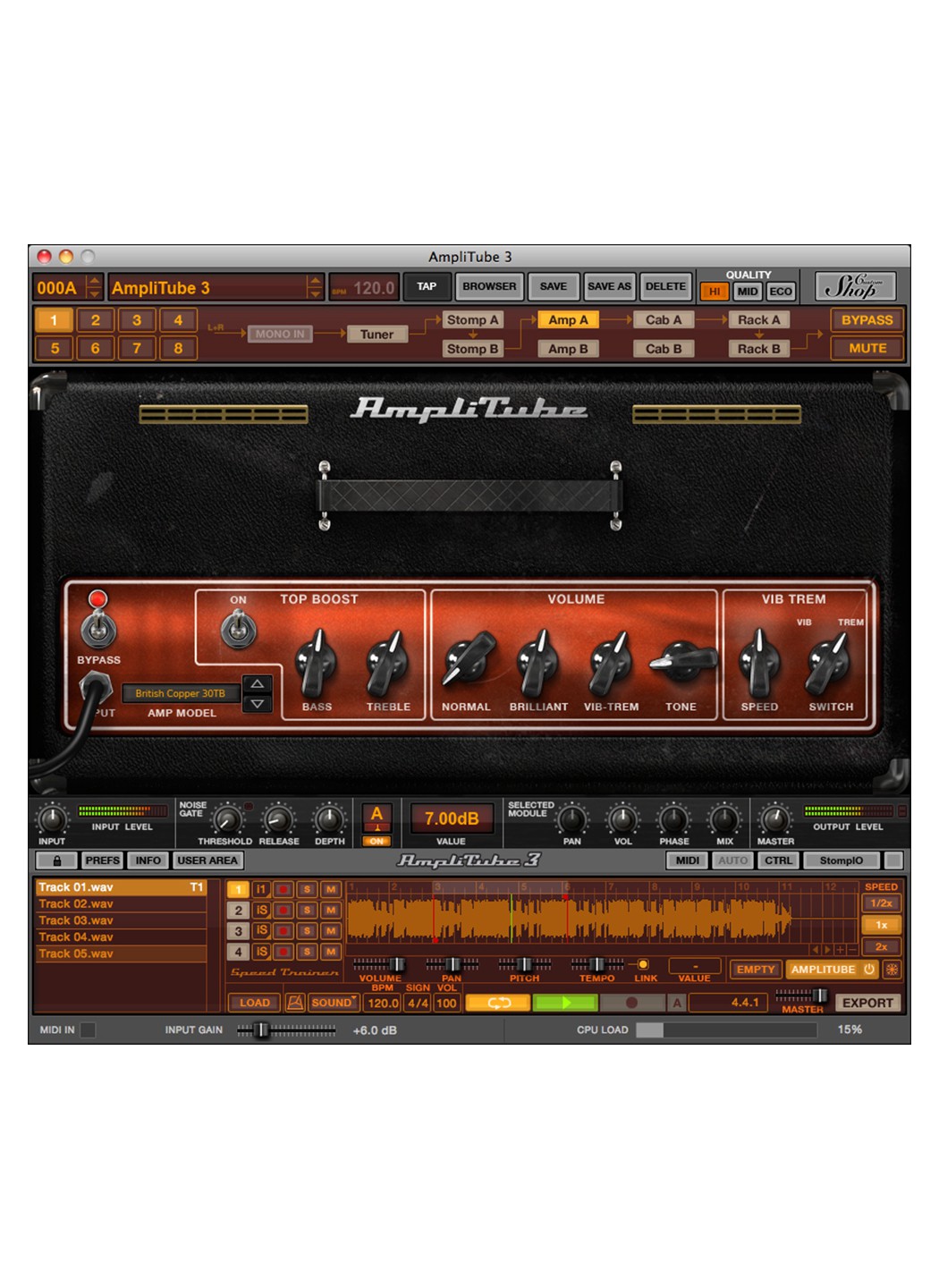Image resolution: width=939 pixels, height=1288 pixels.
Task: Select Cab A in signal chain
Action: [x=664, y=319]
